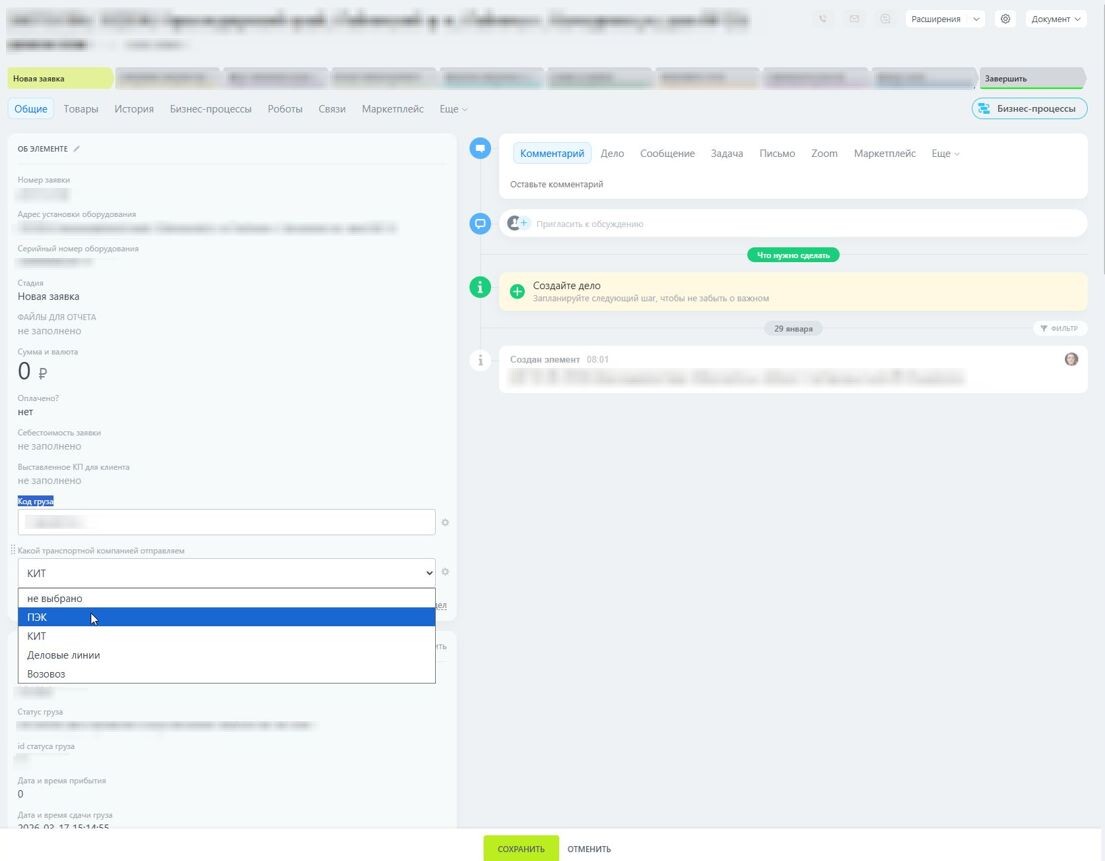Click gear icon beside transport company dropdown
Screen dimensions: 1105x861
tap(445, 572)
